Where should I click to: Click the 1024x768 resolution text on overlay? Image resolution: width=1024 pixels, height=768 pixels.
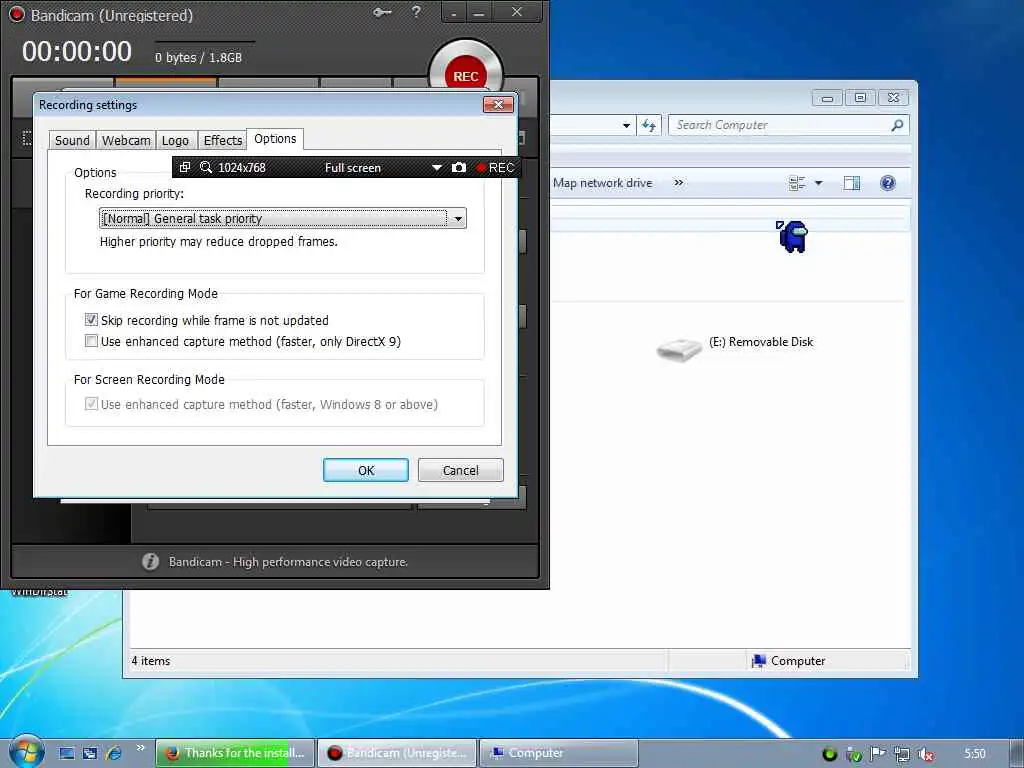click(242, 168)
